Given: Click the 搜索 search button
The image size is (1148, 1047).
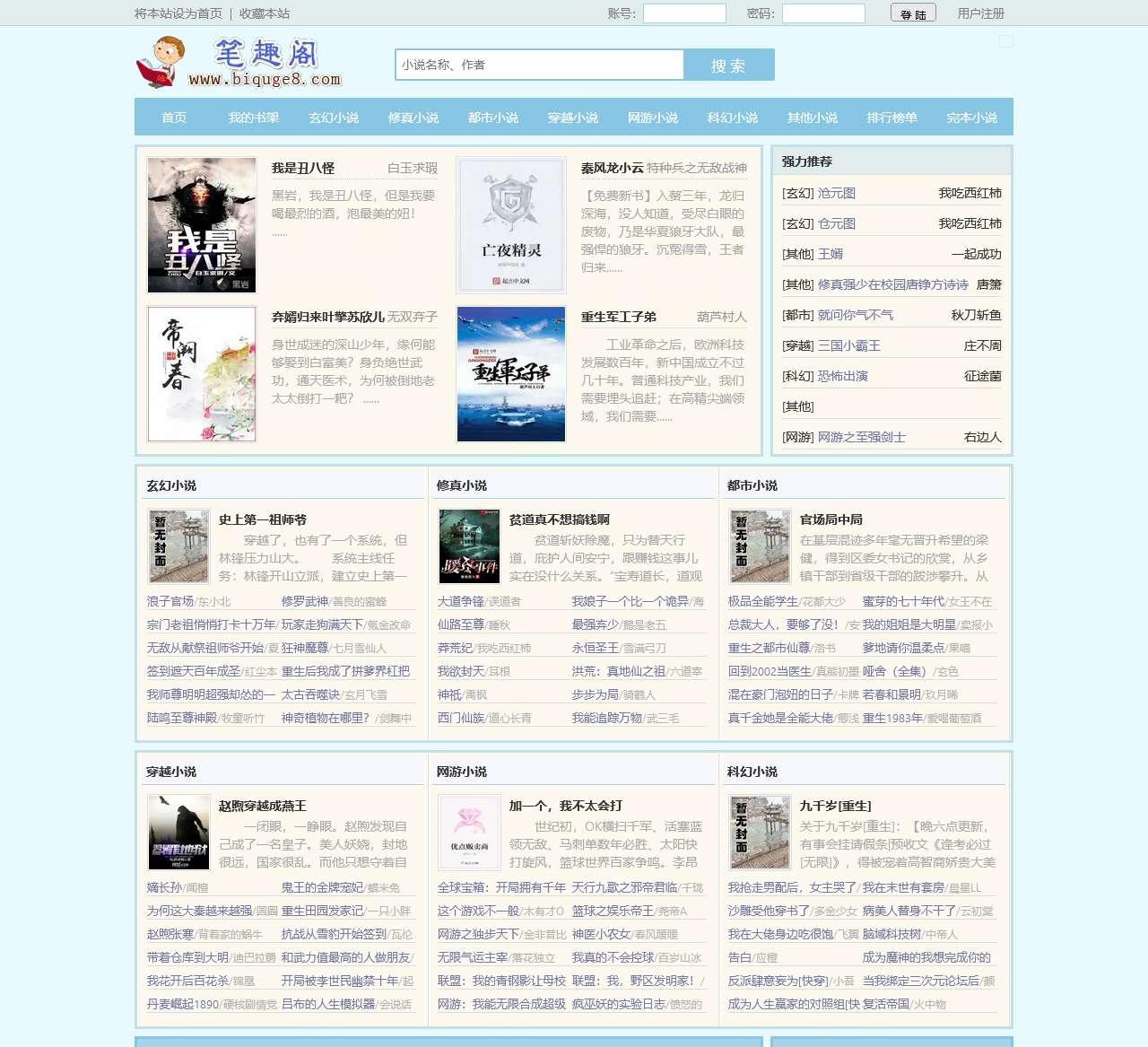Looking at the screenshot, I should [x=728, y=65].
